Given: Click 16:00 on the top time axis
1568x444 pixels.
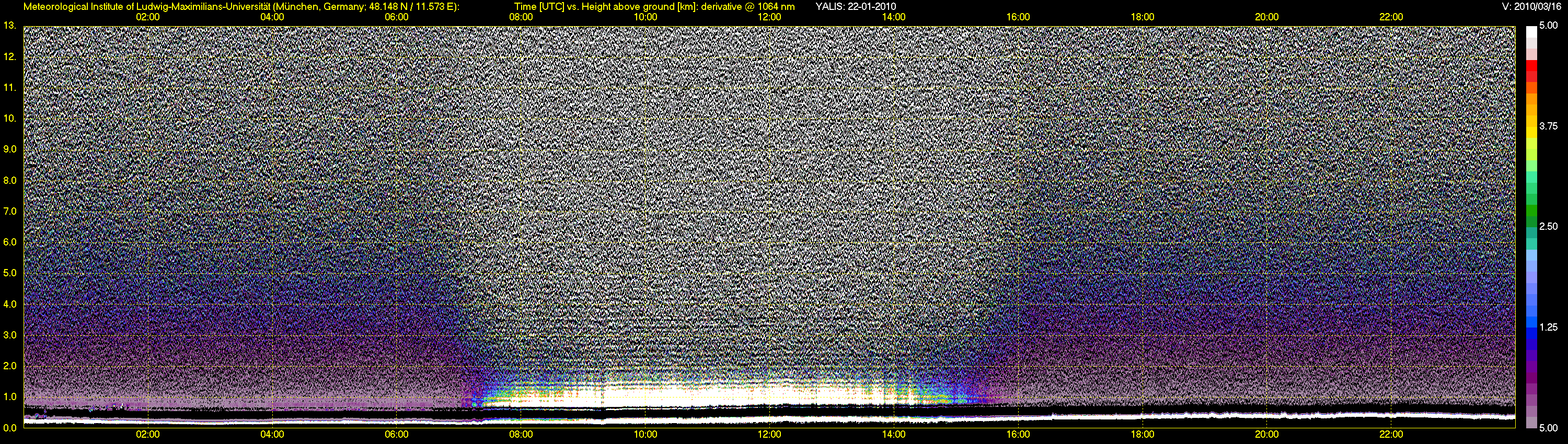Looking at the screenshot, I should tap(1018, 17).
